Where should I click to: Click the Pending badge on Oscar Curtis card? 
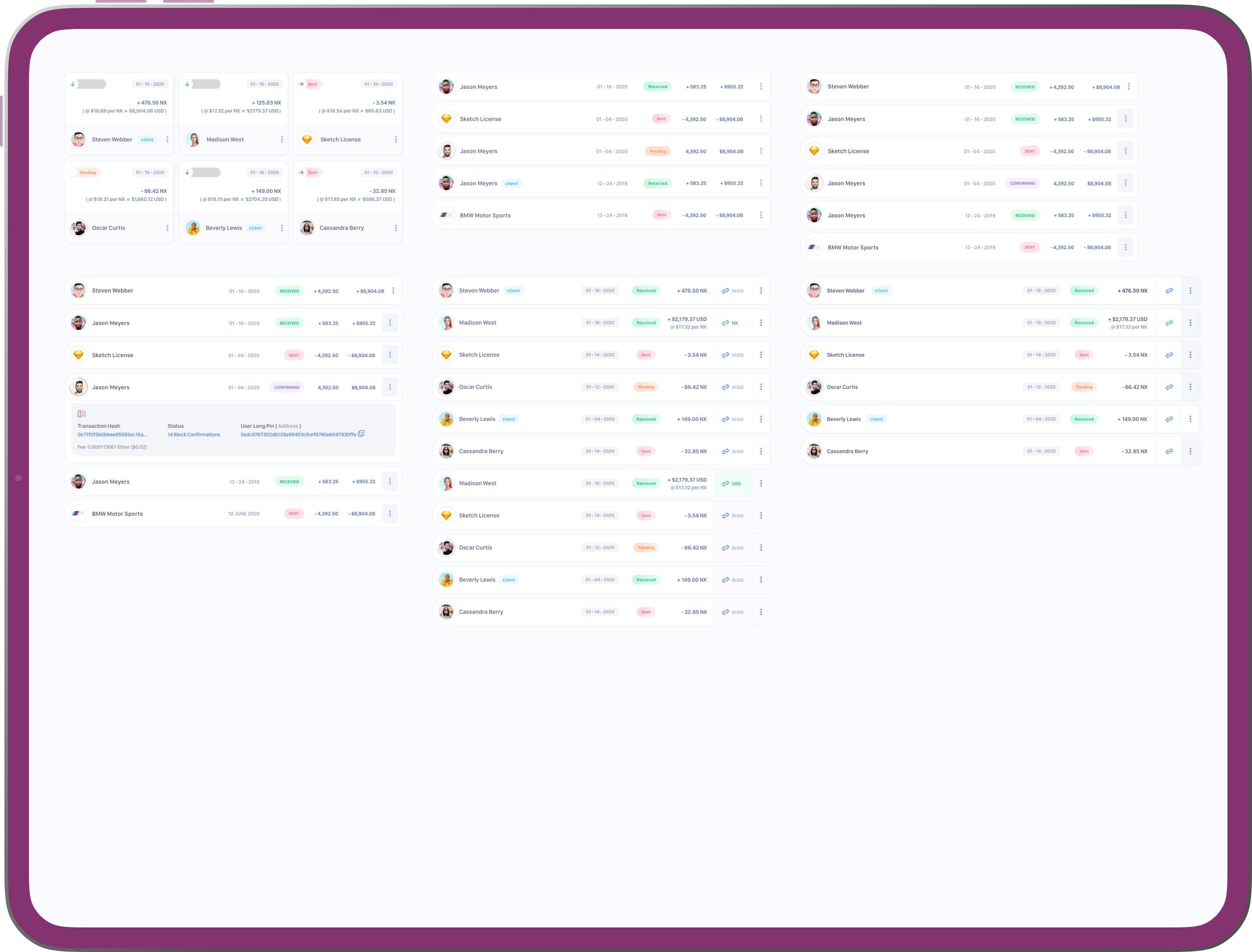pos(87,172)
